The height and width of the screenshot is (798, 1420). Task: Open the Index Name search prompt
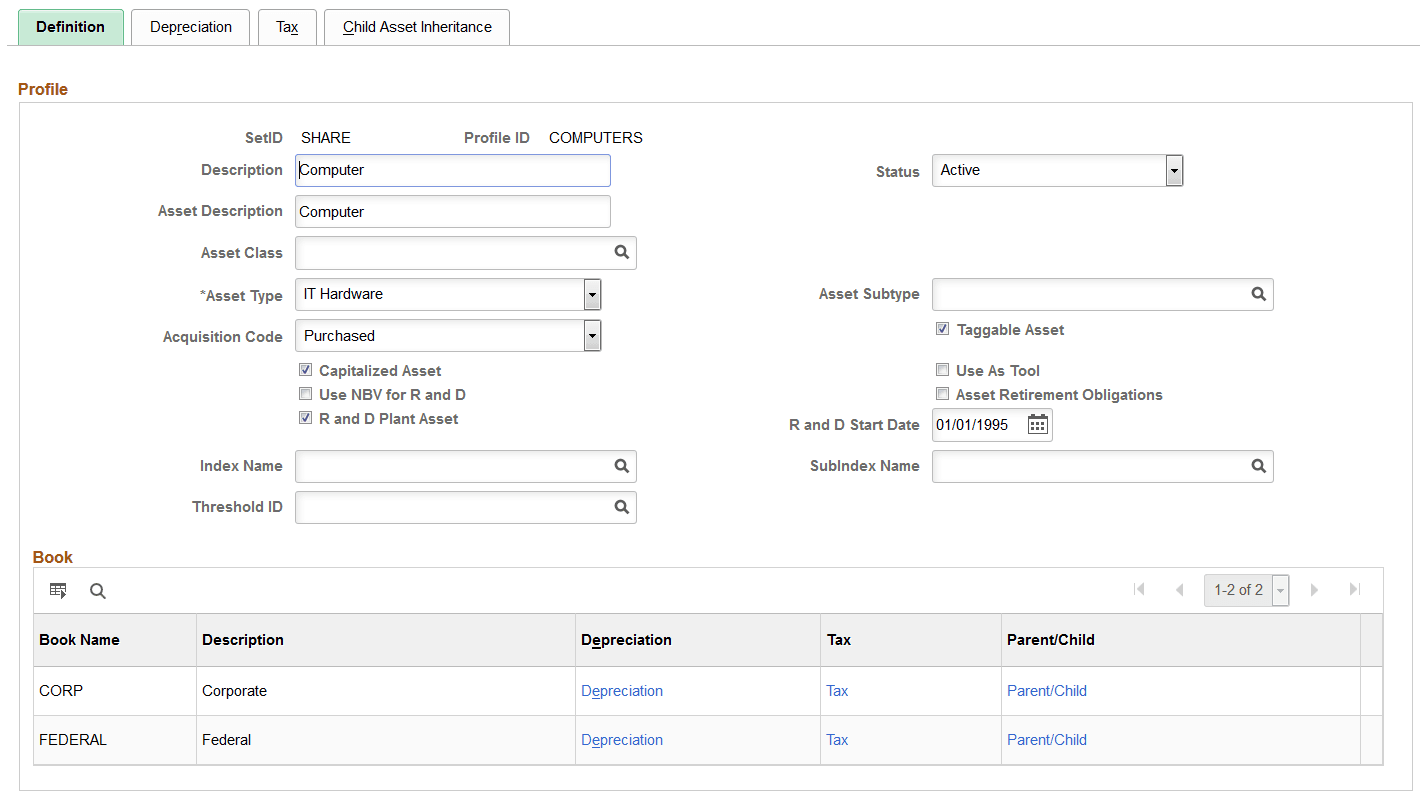click(x=622, y=466)
